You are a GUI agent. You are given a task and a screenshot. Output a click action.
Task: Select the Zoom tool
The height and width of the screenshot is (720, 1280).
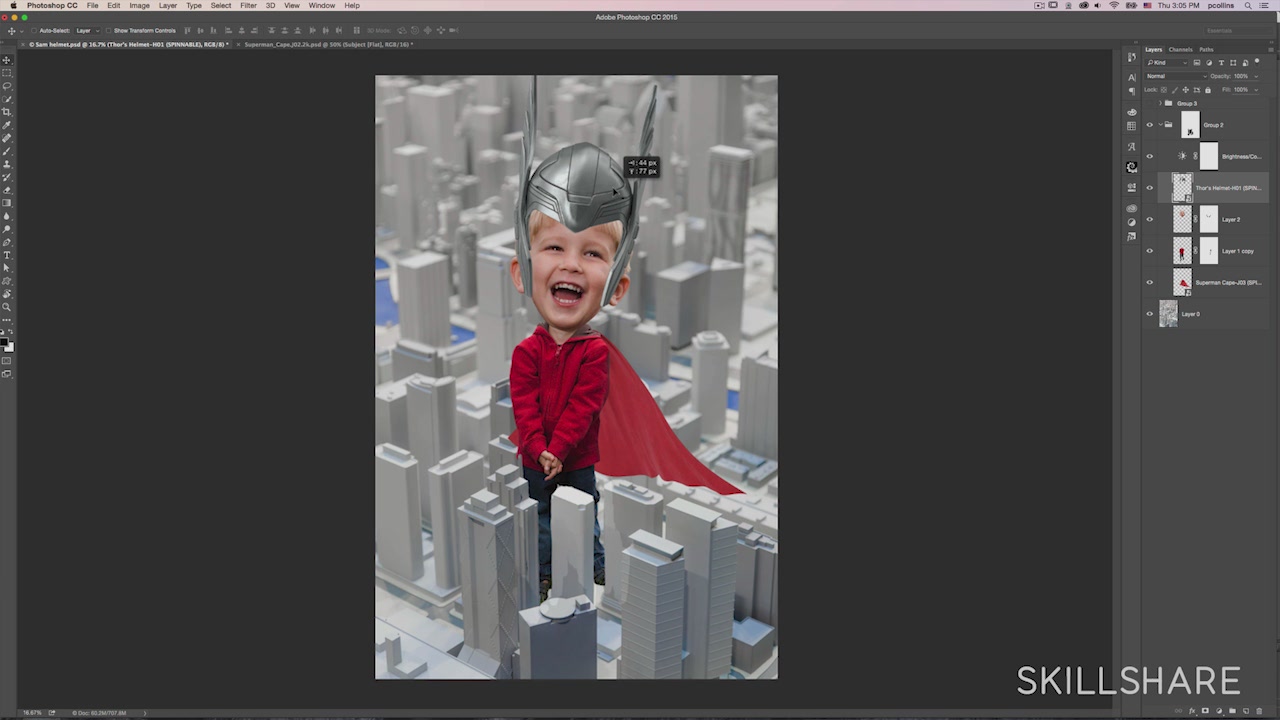click(7, 307)
